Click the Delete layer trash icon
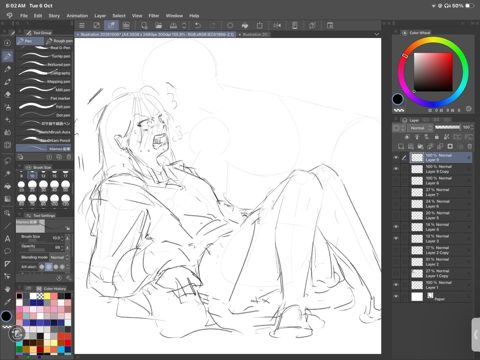 [469, 146]
